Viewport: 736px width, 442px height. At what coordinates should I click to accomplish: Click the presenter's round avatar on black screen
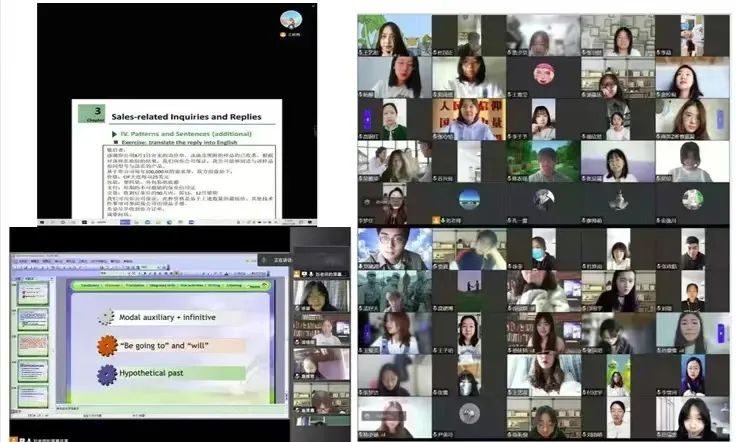pos(291,19)
